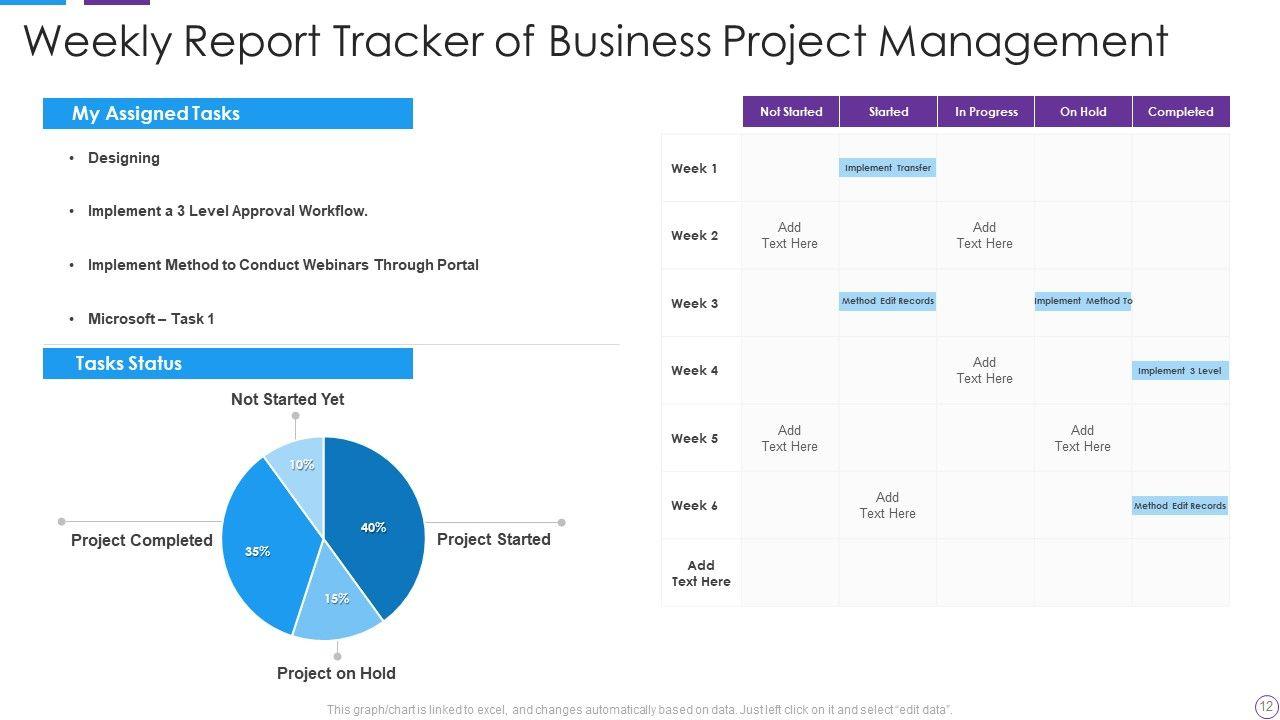Click Method Edit Records tag in Week 6
1280x720 pixels.
click(x=1180, y=506)
